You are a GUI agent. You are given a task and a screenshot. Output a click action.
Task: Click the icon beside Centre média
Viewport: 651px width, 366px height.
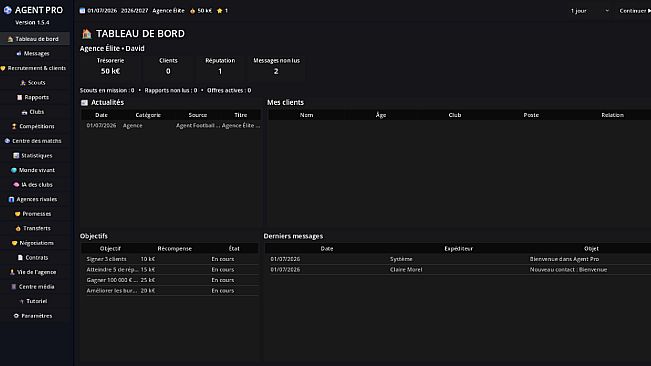click(x=14, y=287)
